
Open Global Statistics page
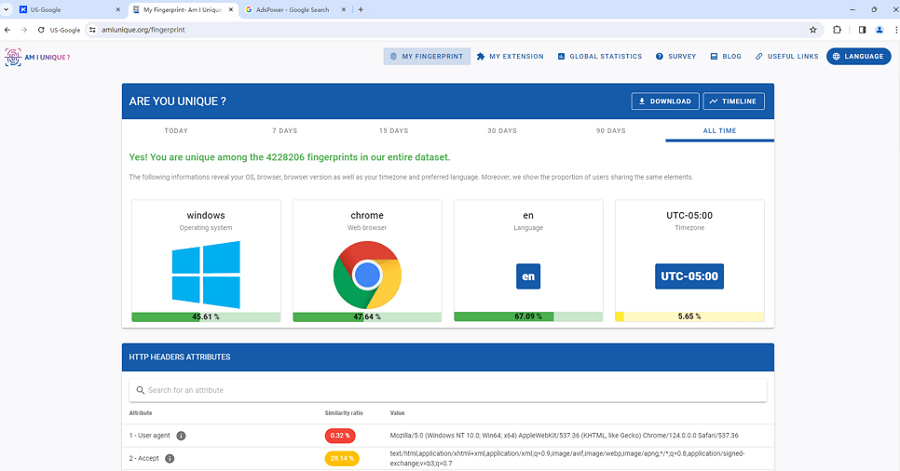tap(600, 56)
